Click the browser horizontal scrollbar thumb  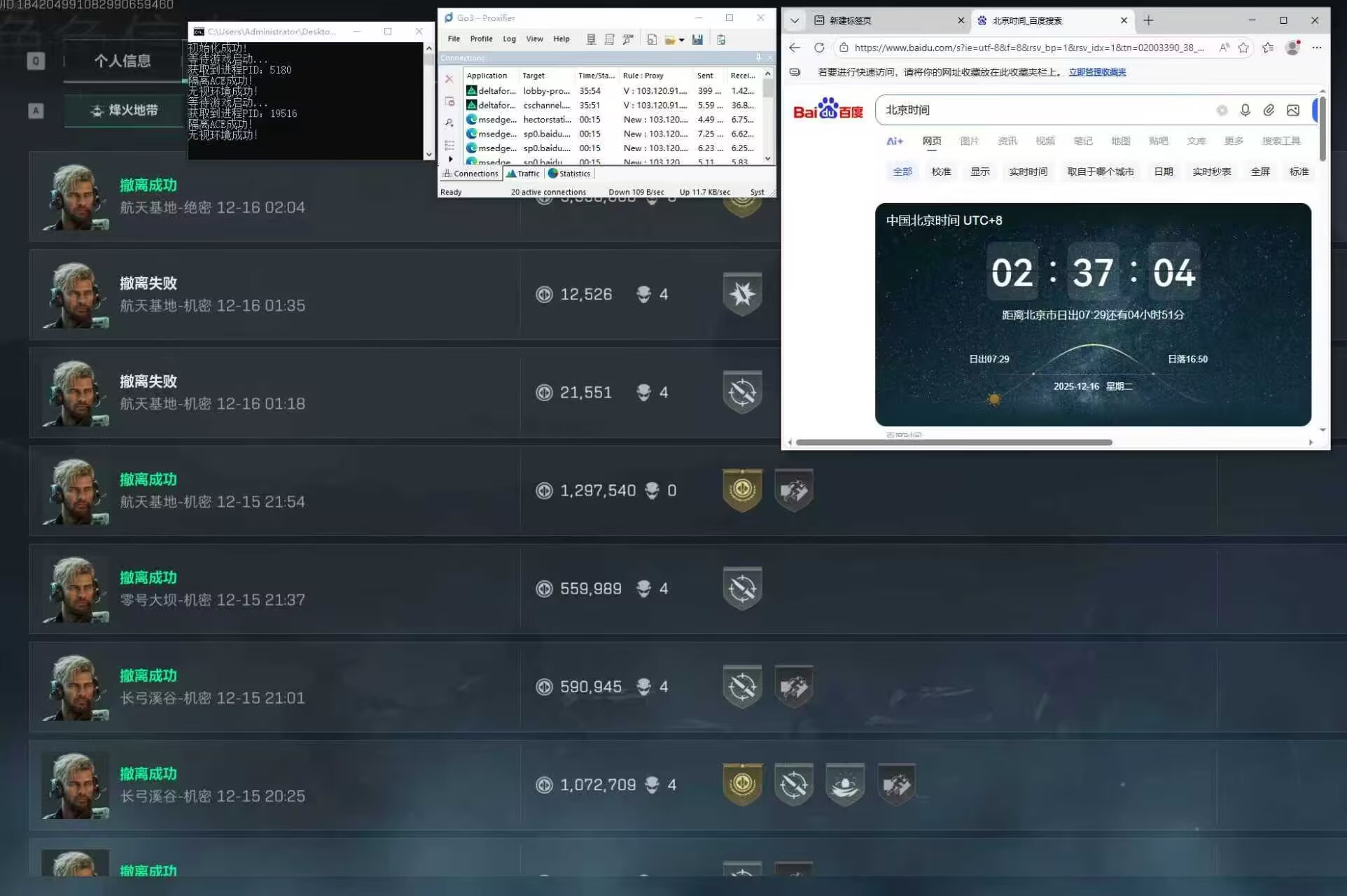coord(954,442)
